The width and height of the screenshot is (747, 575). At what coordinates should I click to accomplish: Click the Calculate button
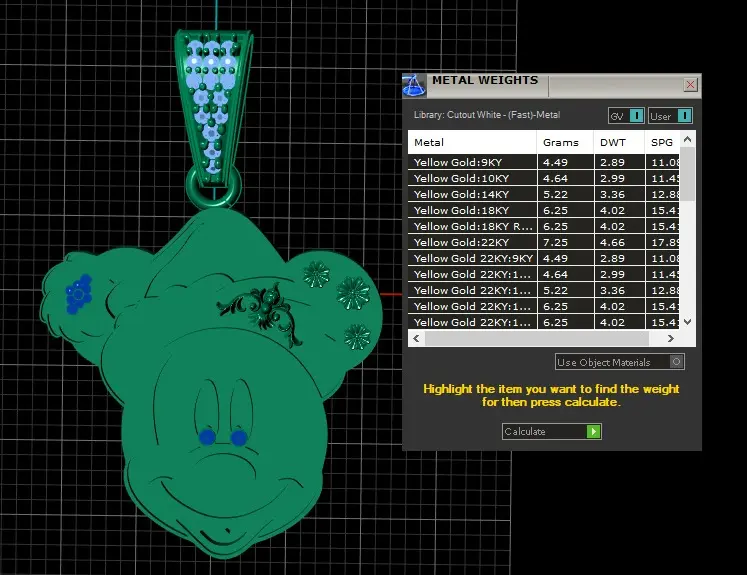[552, 431]
